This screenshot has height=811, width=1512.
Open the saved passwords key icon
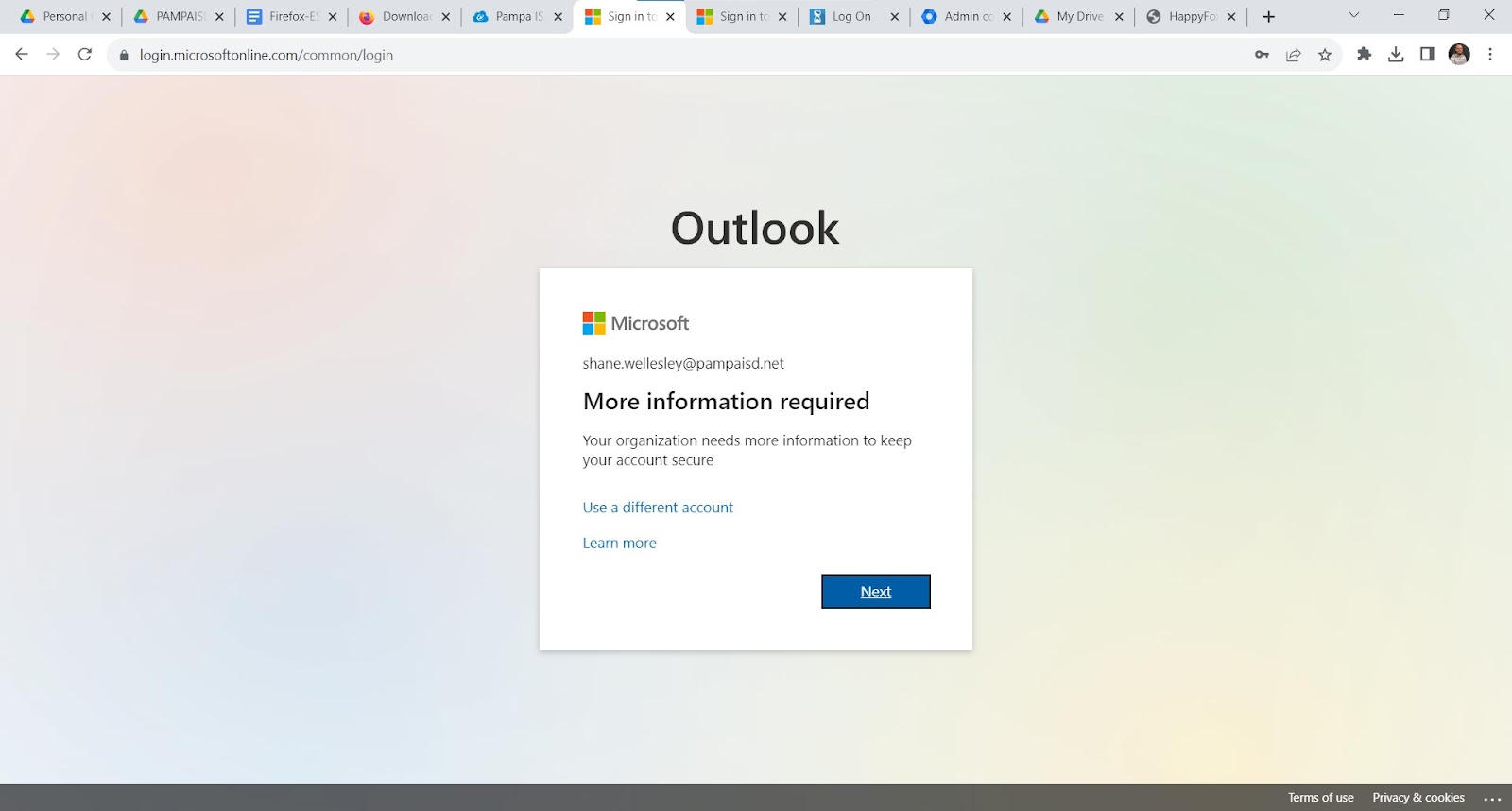[1262, 55]
